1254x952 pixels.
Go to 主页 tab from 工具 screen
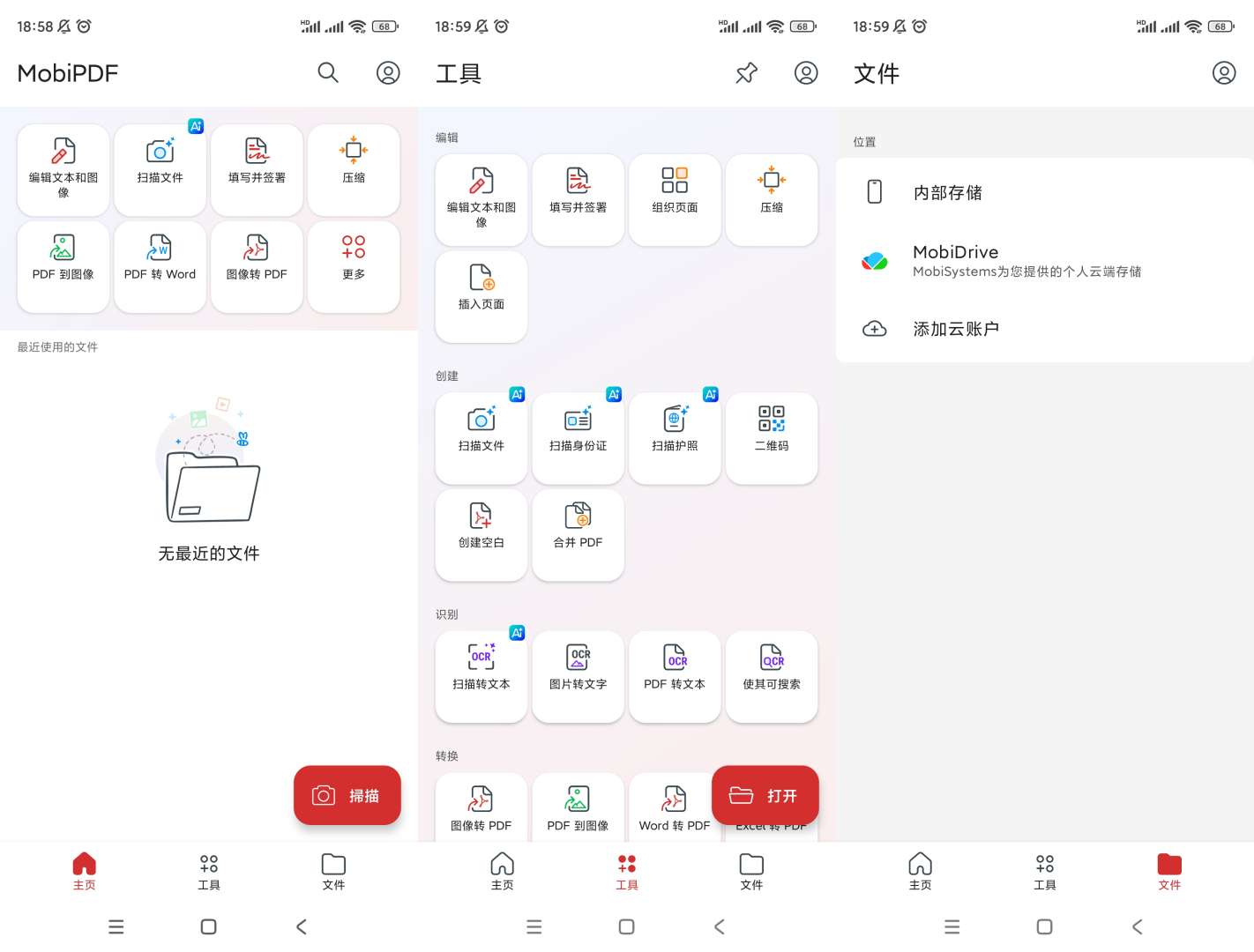pos(502,873)
